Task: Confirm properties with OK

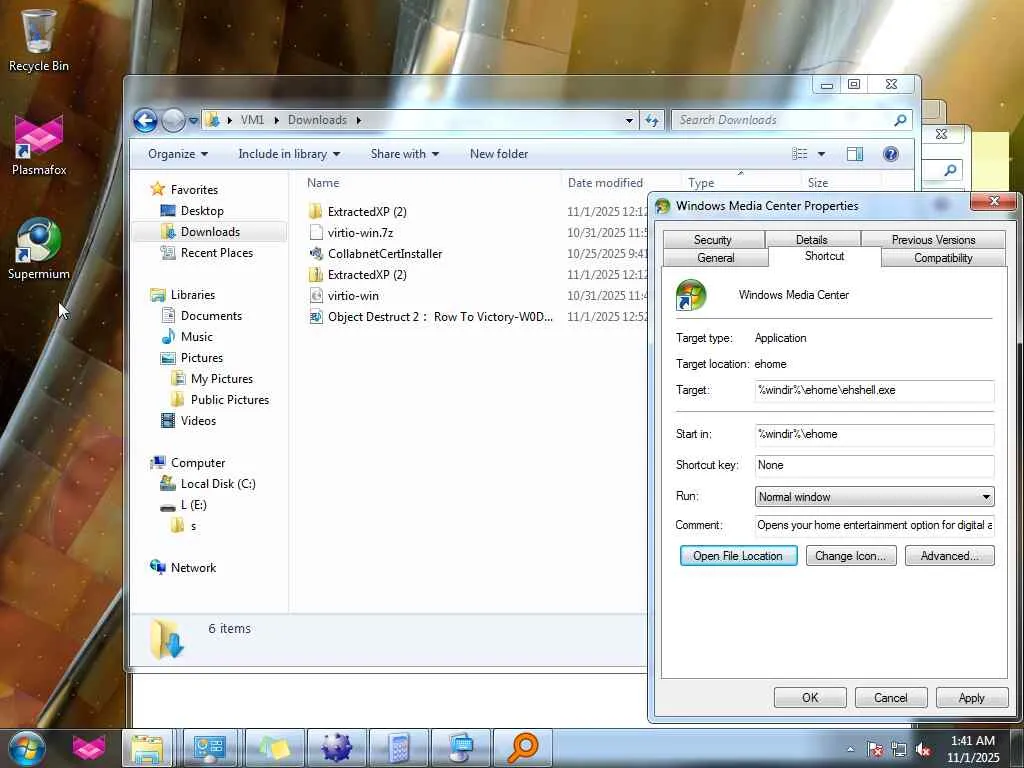Action: [810, 697]
